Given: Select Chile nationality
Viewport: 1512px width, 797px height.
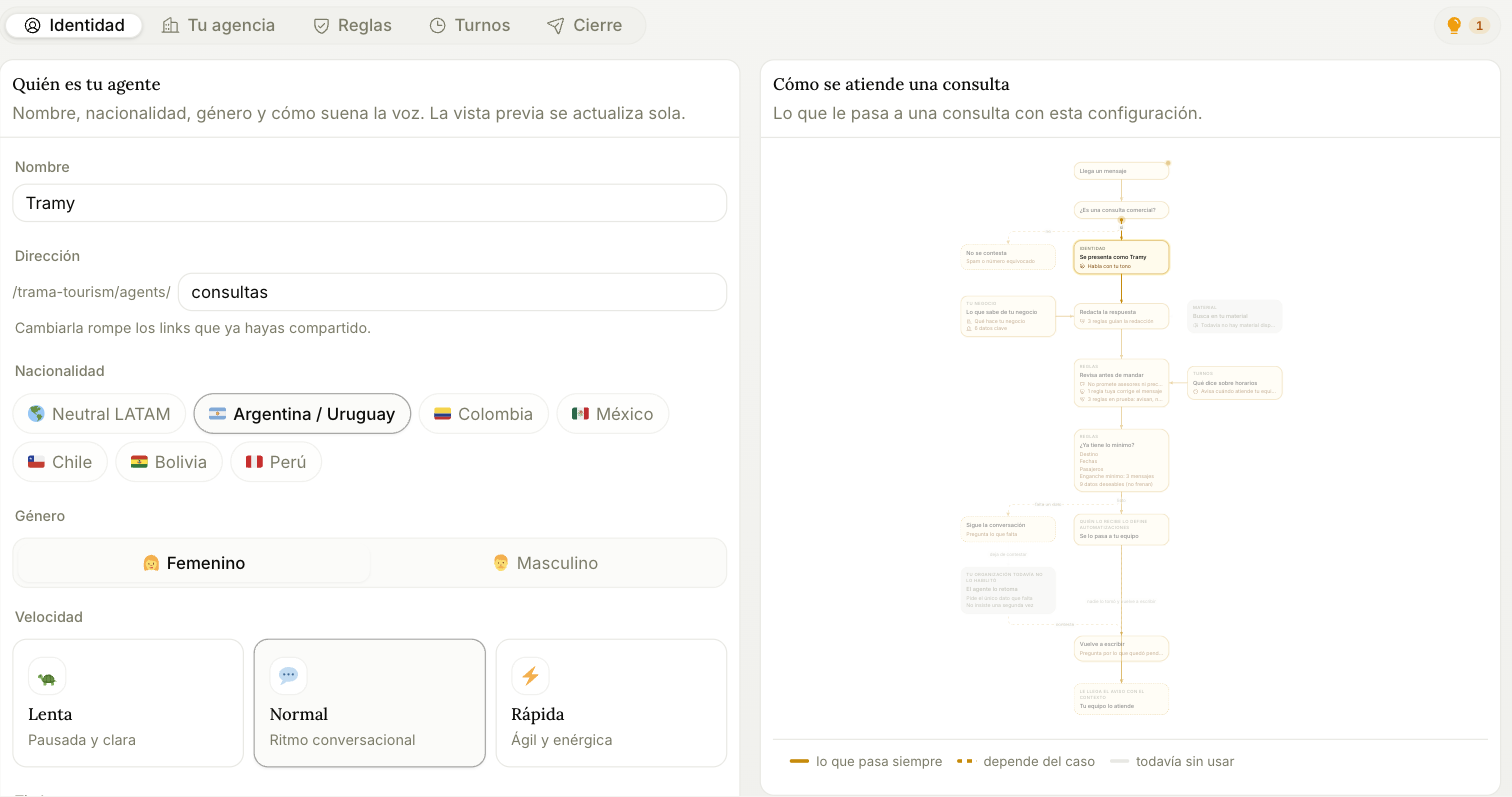Looking at the screenshot, I should click(x=60, y=462).
